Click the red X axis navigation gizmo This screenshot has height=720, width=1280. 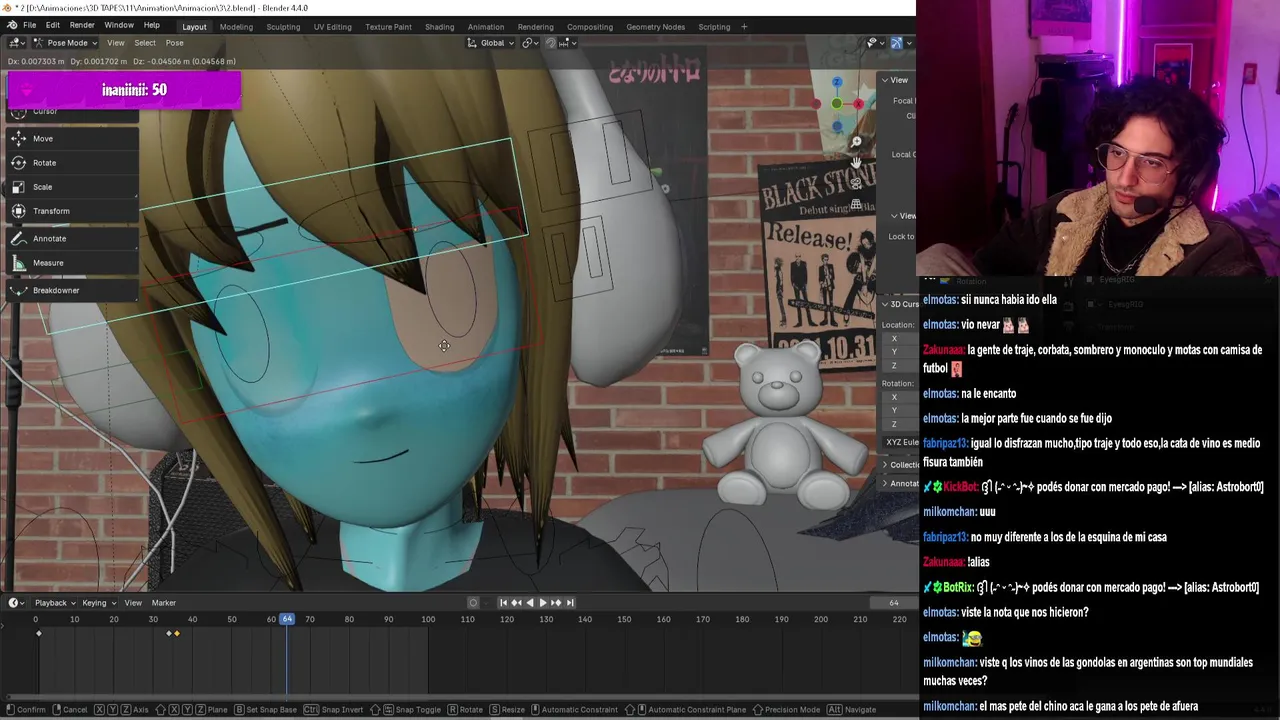[x=859, y=103]
